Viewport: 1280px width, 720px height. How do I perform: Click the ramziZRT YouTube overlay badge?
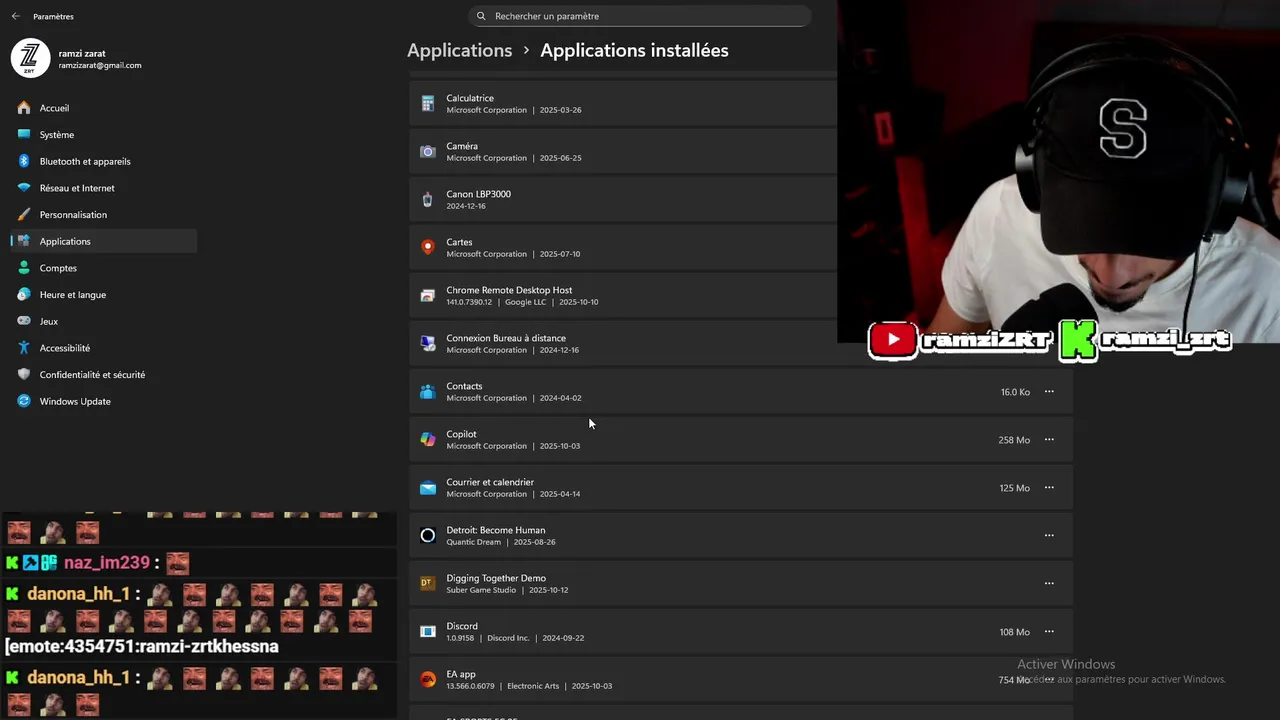pos(960,340)
